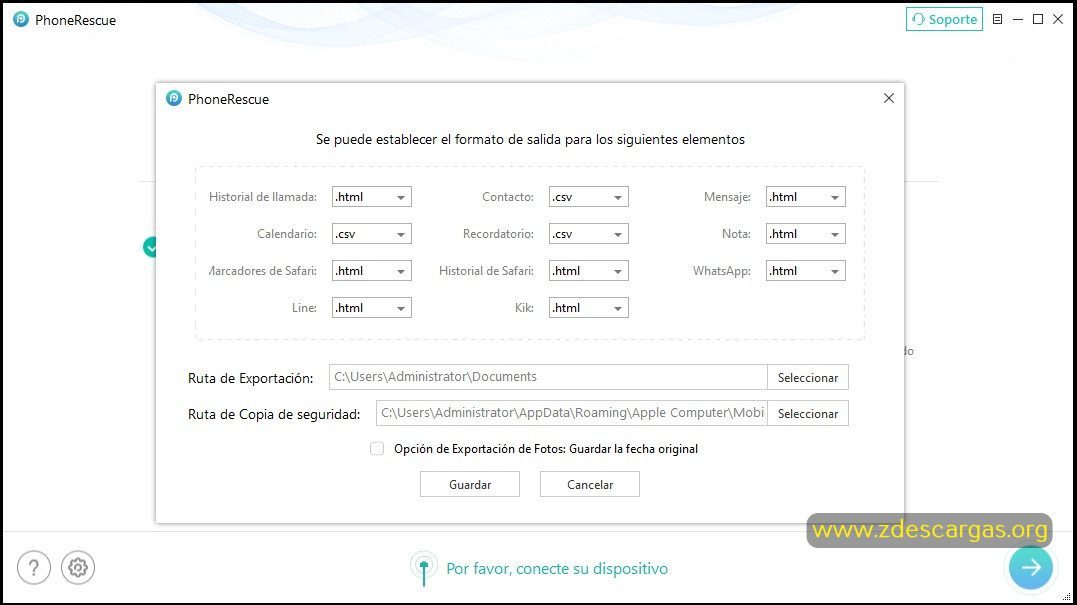Click the Ruta de Copia de seguridad path field
The height and width of the screenshot is (605, 1077).
(x=571, y=413)
